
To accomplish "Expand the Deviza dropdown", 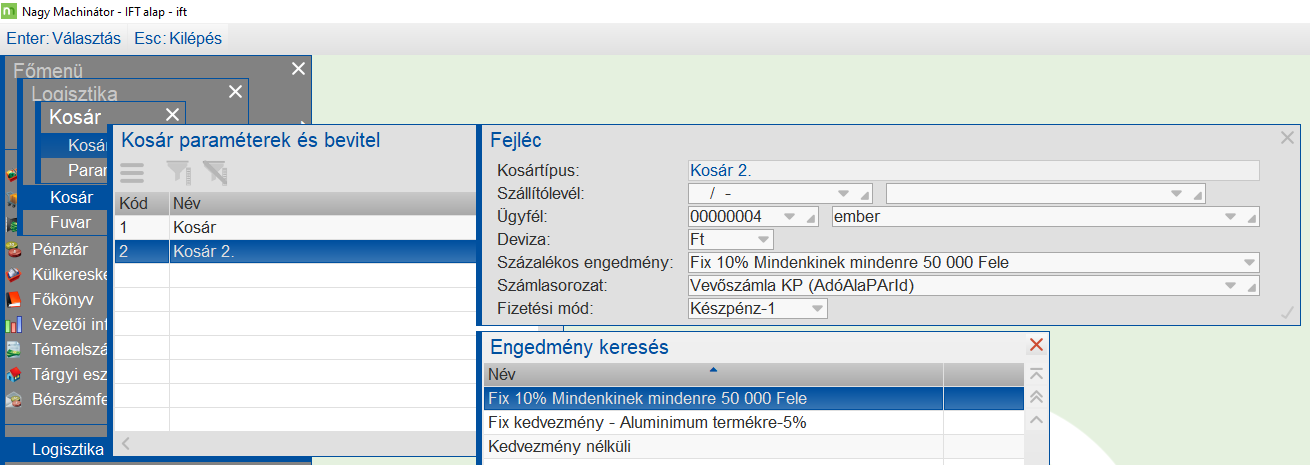I will point(764,240).
